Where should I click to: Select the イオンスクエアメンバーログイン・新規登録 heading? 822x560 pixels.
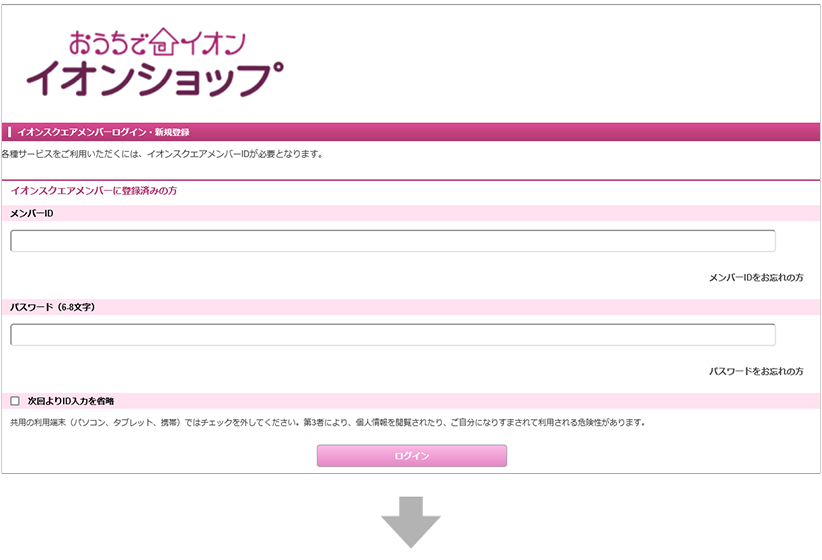coord(103,132)
